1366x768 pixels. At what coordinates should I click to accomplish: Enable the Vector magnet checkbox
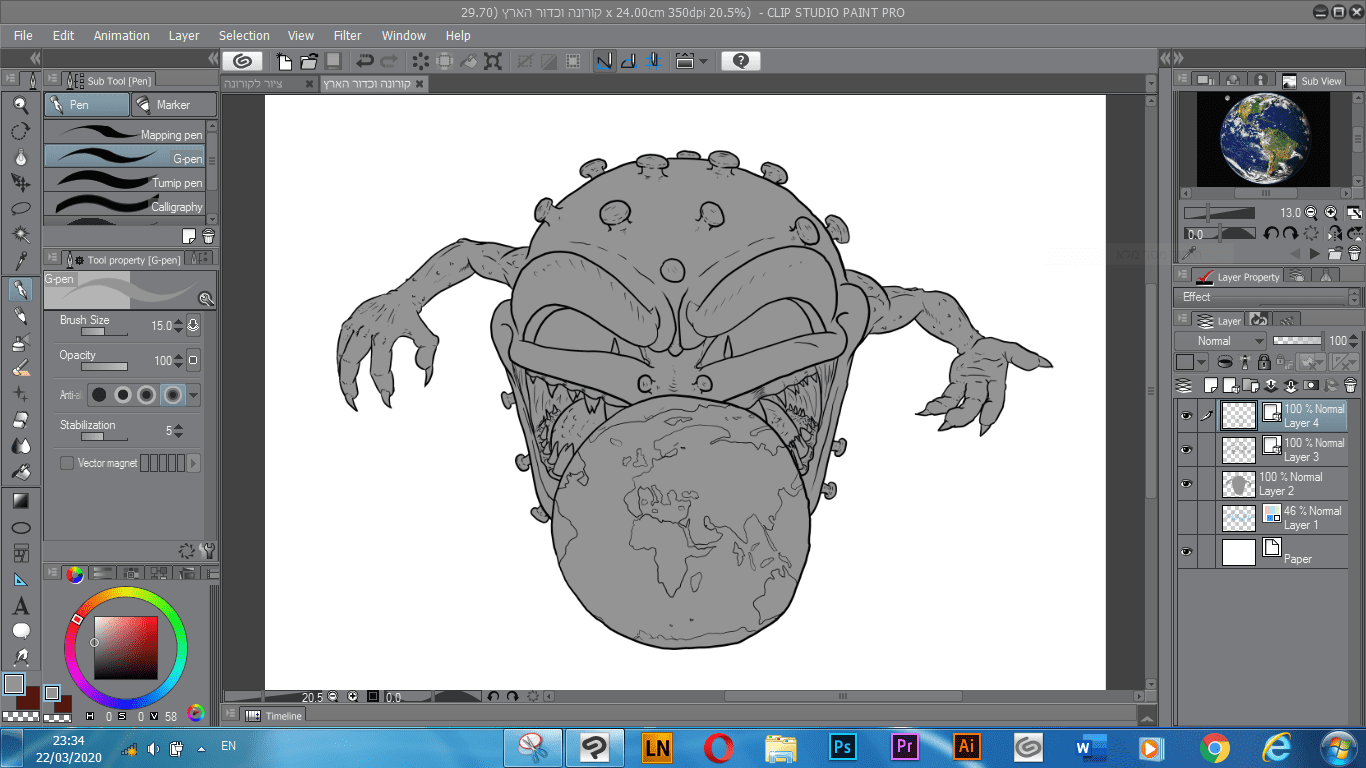click(x=67, y=463)
